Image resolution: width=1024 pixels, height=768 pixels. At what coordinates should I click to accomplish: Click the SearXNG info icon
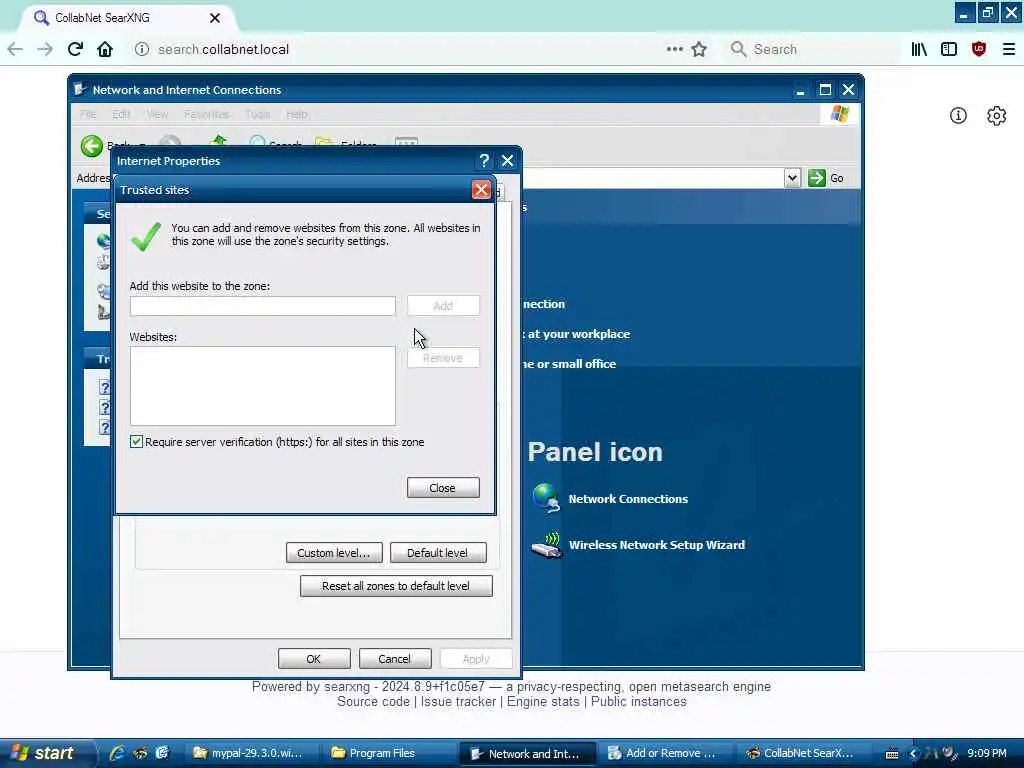958,116
